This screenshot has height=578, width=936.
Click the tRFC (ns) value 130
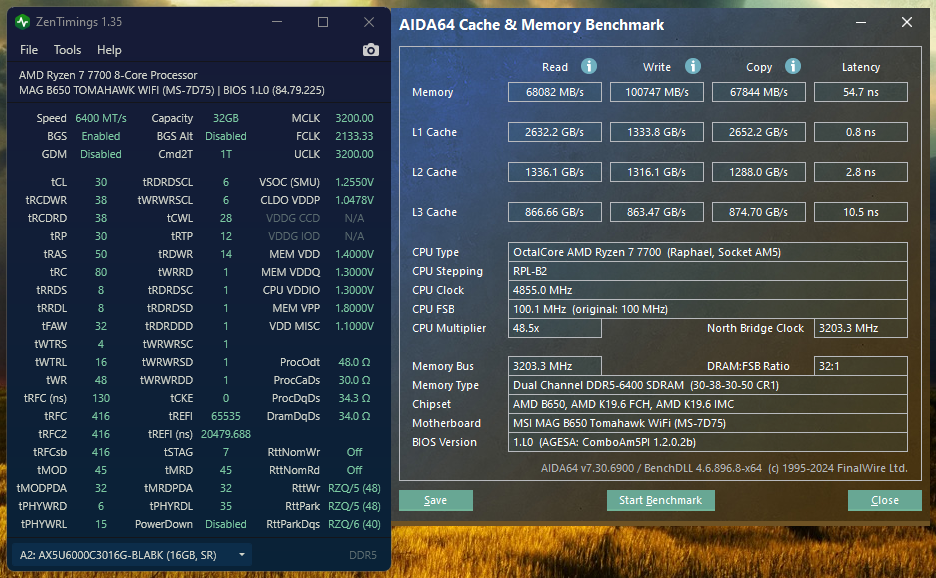[x=101, y=398]
